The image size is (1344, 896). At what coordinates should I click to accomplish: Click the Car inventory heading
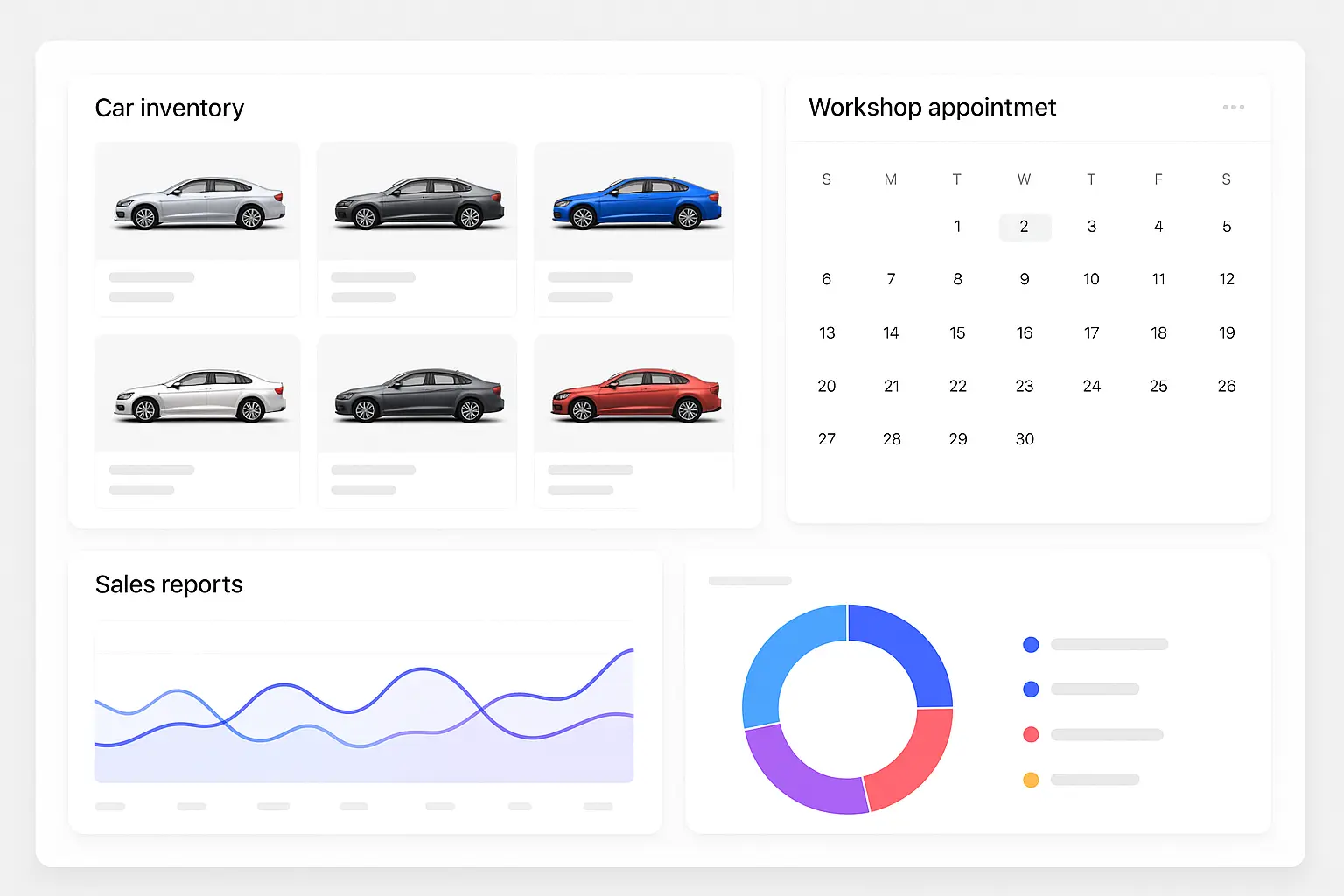[169, 108]
